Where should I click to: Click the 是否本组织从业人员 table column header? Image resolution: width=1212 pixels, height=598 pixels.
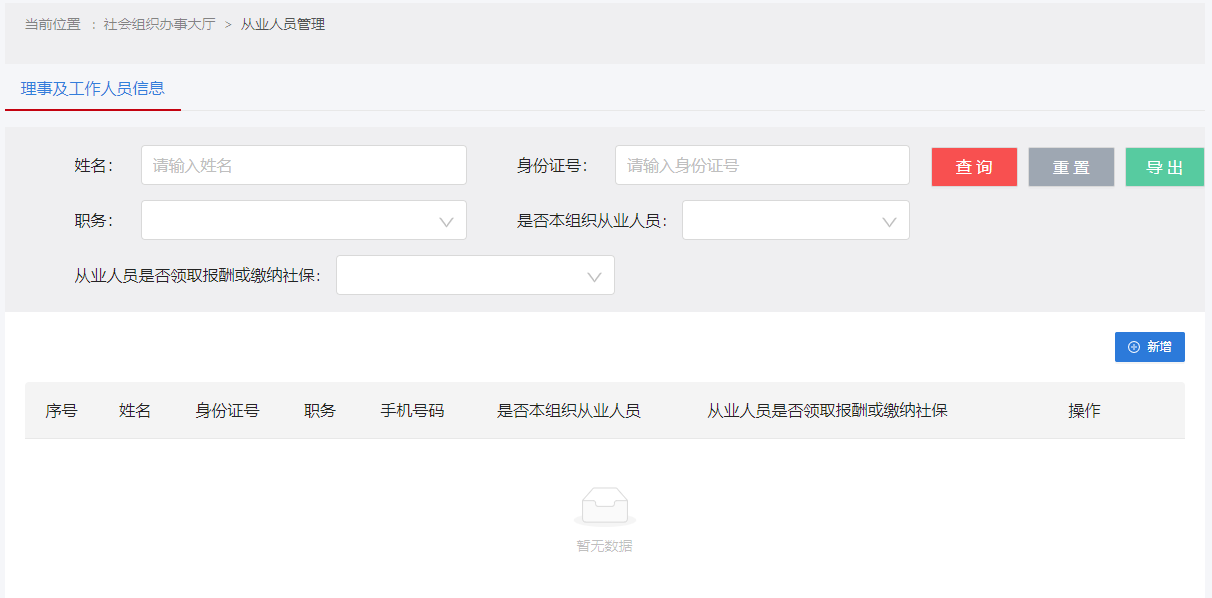568,411
